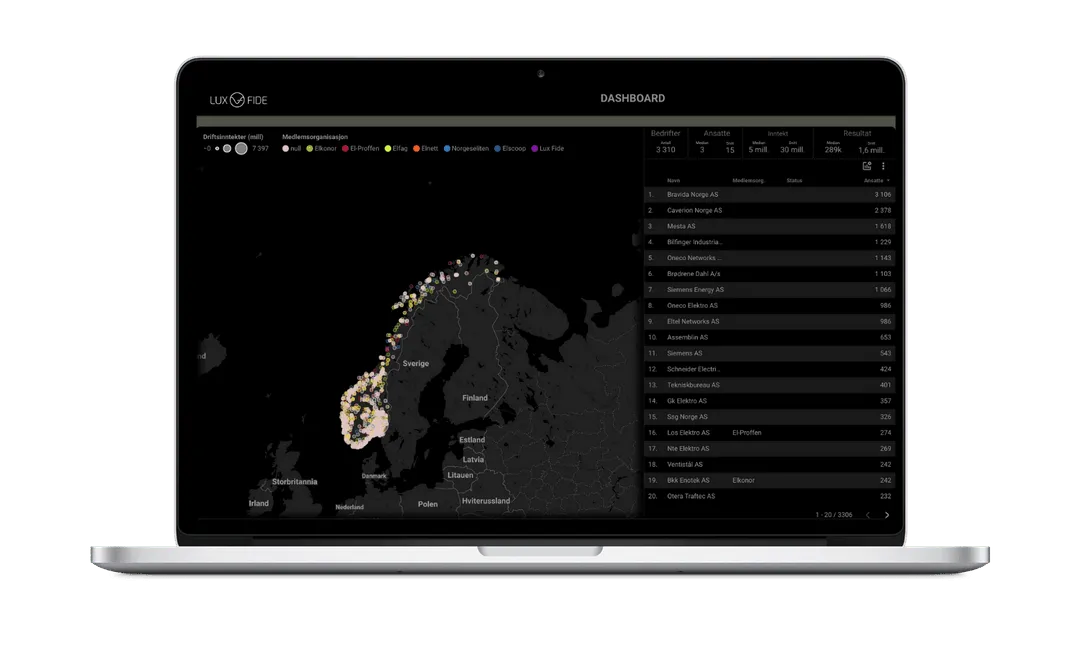The height and width of the screenshot is (665, 1080).
Task: Click the Inntekt scorecard value 30 mill.
Action: pos(791,150)
